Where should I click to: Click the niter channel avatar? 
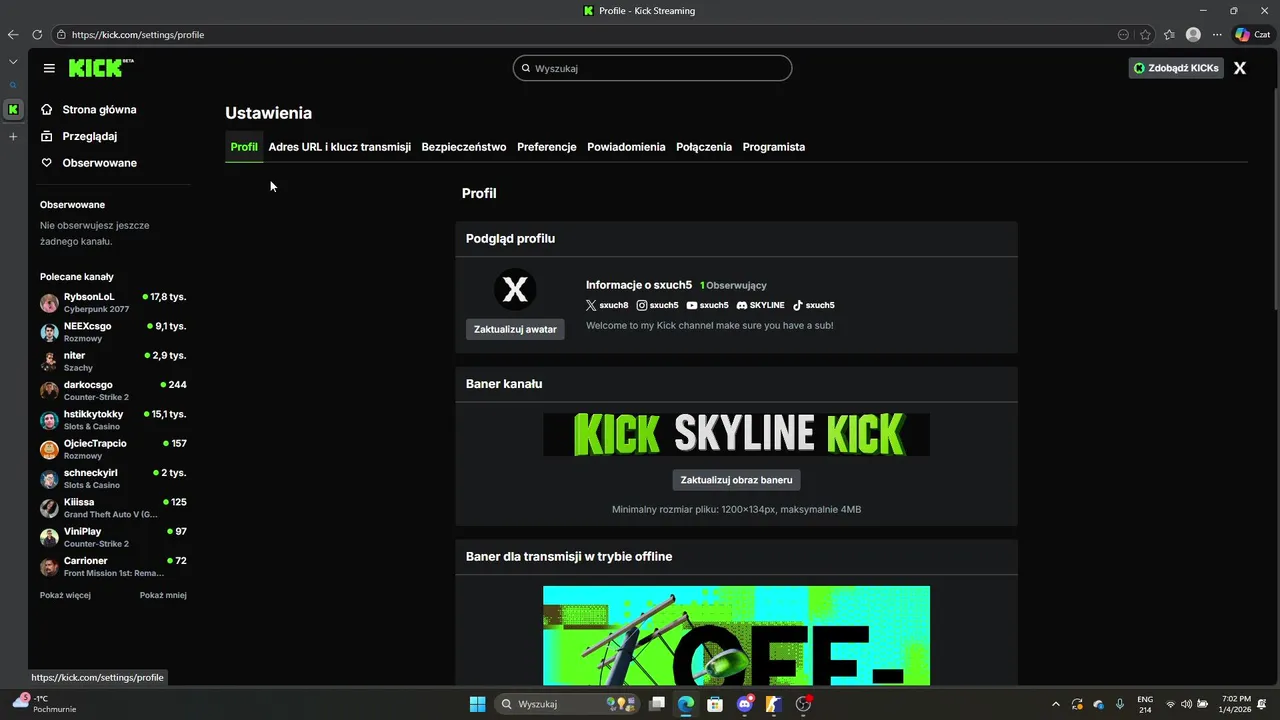[x=49, y=362]
